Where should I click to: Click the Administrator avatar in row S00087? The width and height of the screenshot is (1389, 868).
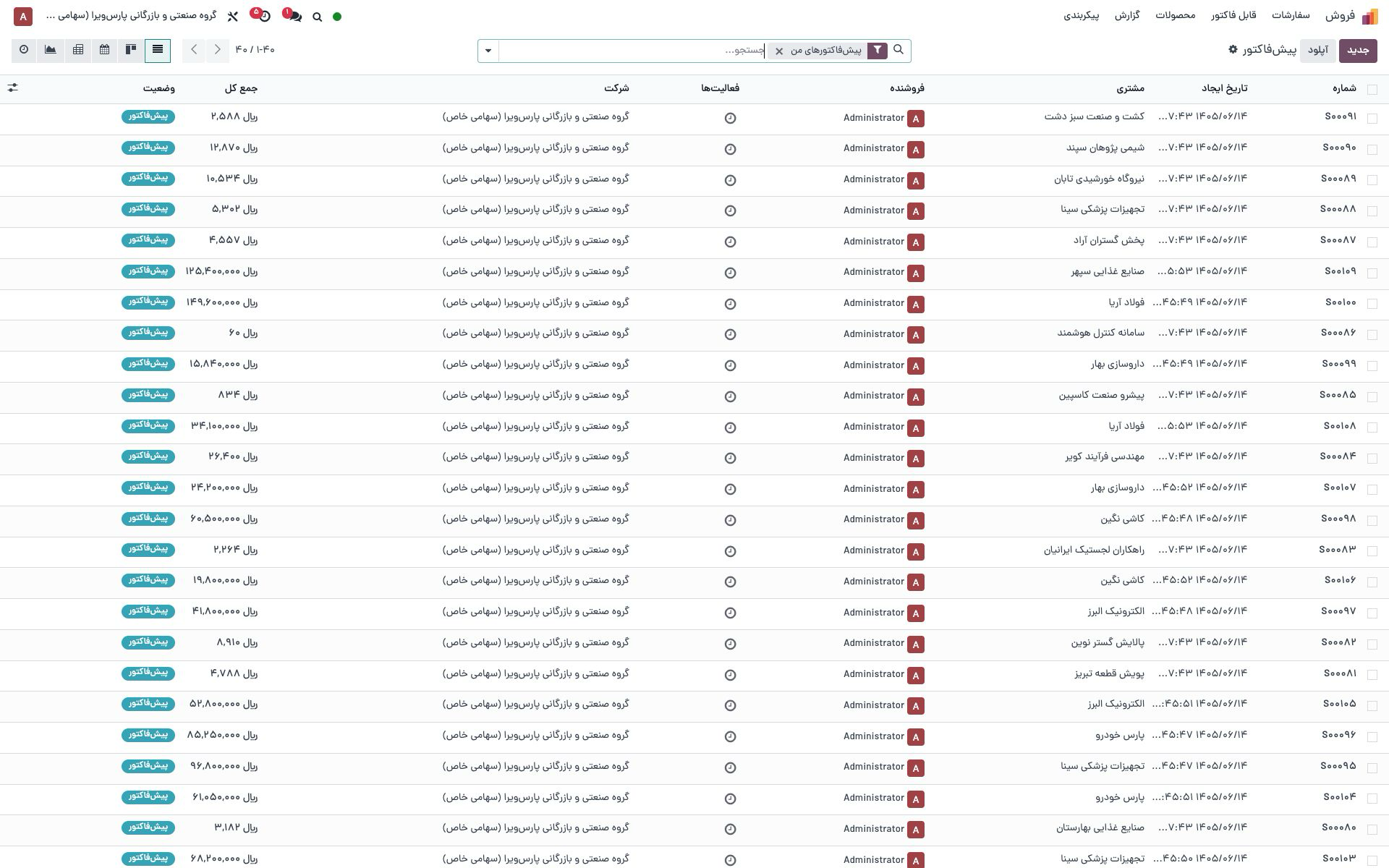(916, 242)
